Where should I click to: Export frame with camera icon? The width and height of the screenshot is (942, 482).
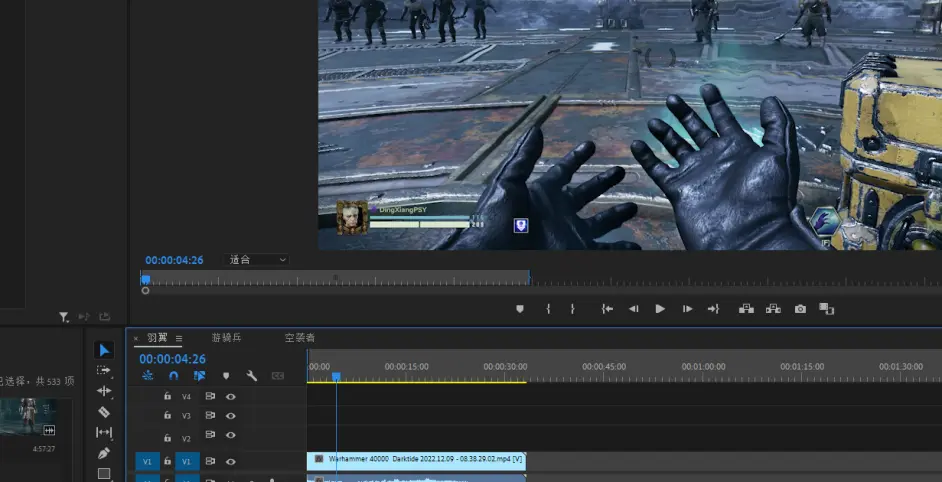[x=800, y=309]
